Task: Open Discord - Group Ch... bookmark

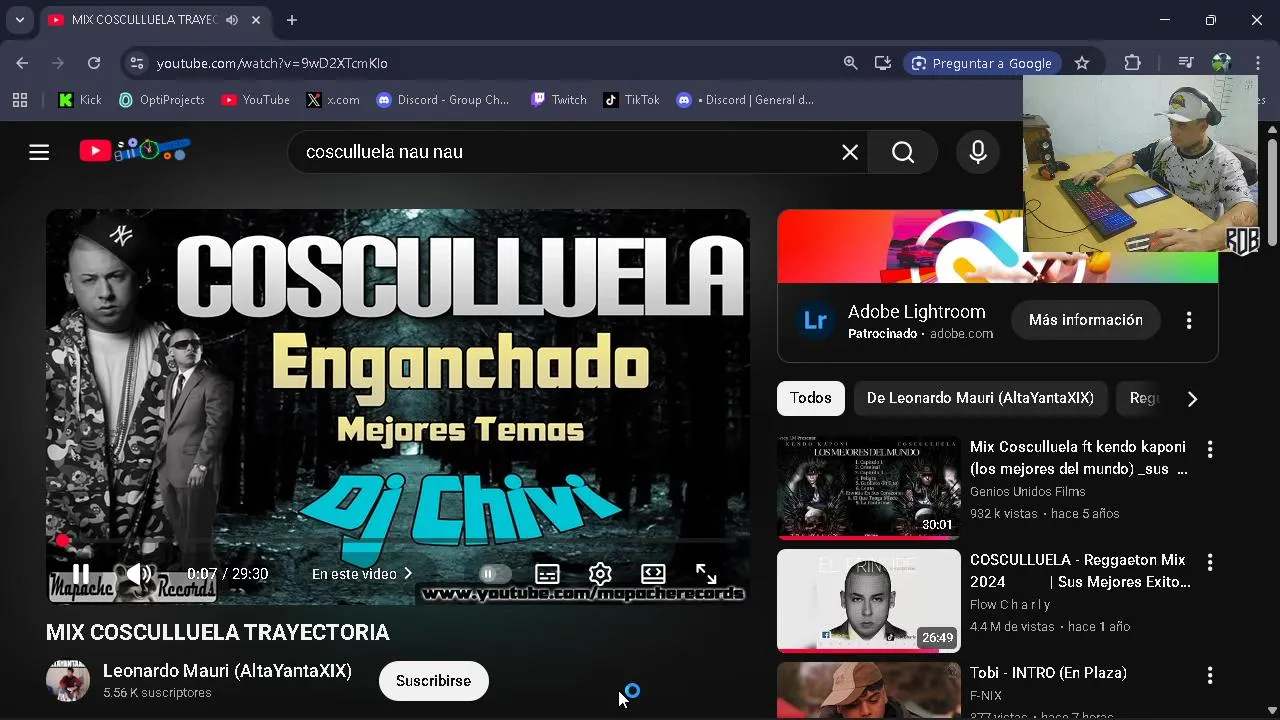Action: click(x=443, y=100)
